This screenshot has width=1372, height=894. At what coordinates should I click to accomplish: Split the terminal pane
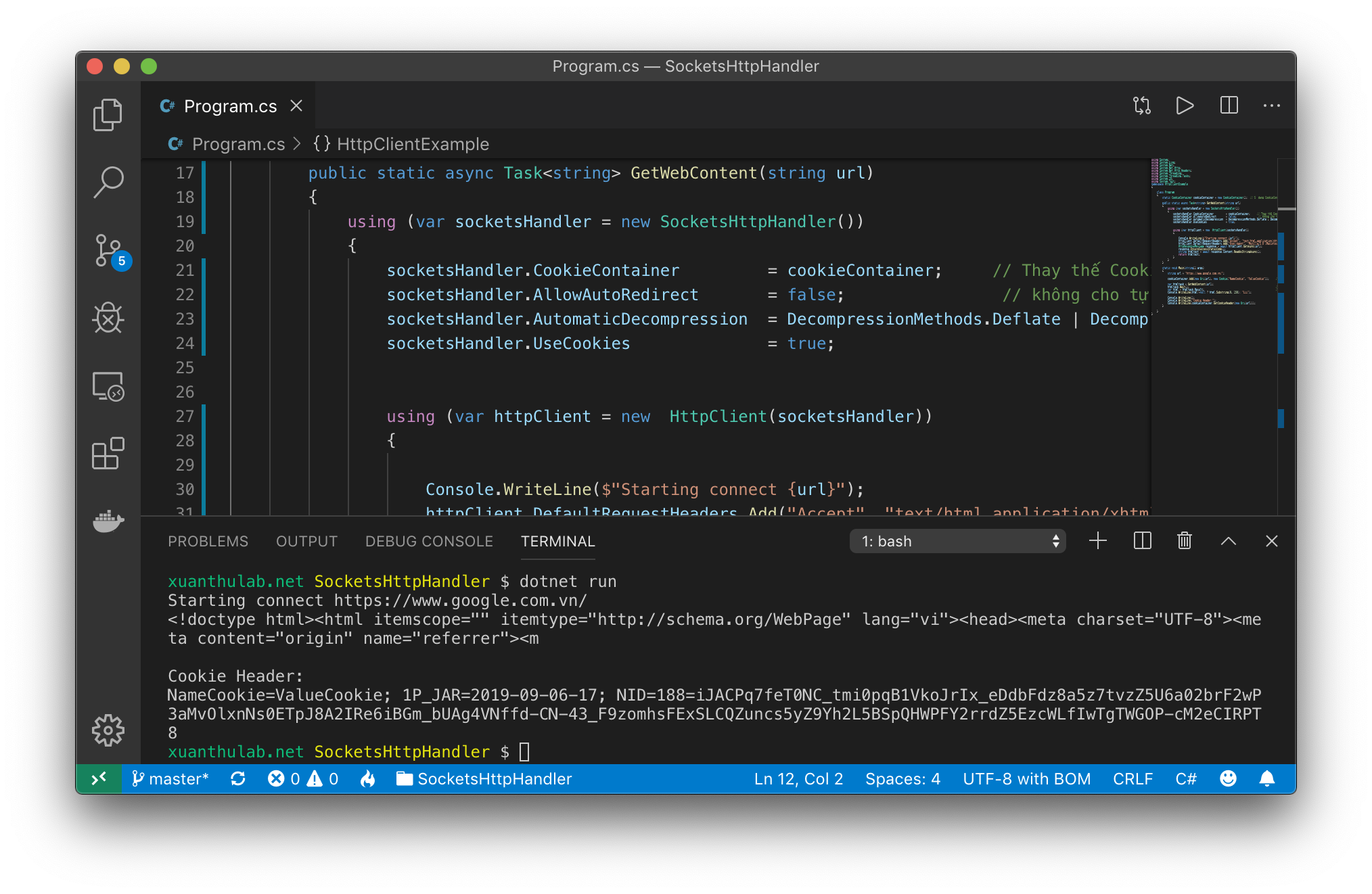(x=1142, y=541)
